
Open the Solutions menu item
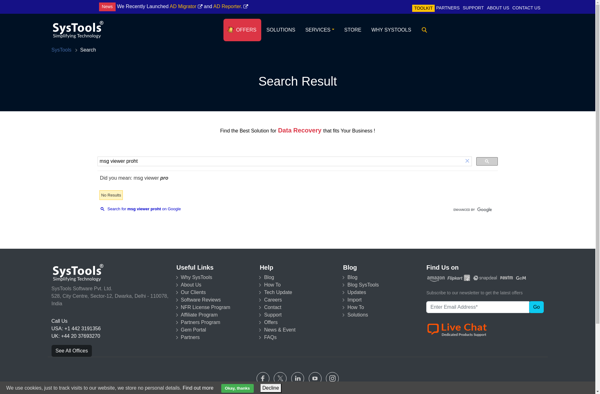coord(281,30)
